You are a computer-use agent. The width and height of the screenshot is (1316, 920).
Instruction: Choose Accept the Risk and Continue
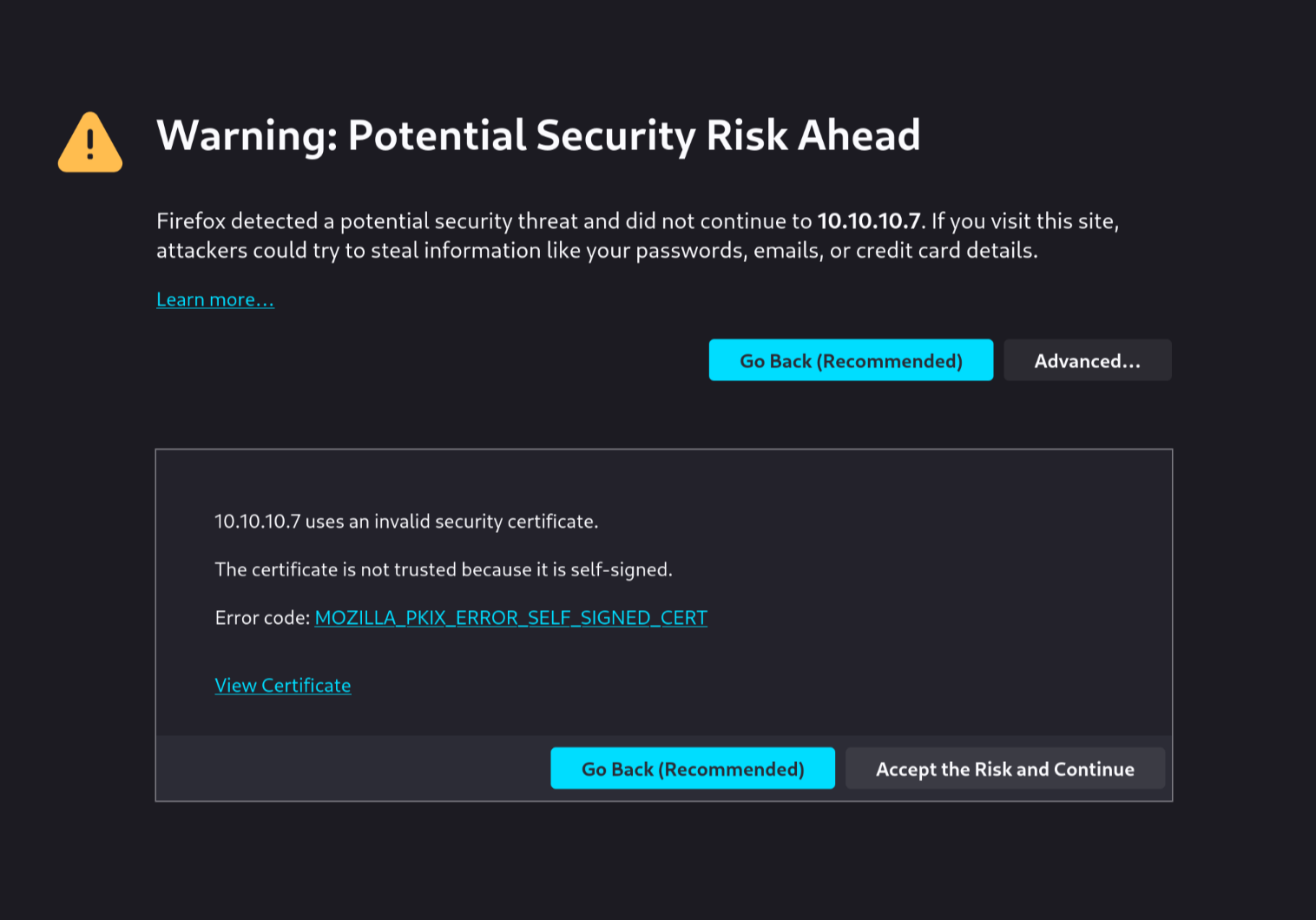tap(1005, 768)
